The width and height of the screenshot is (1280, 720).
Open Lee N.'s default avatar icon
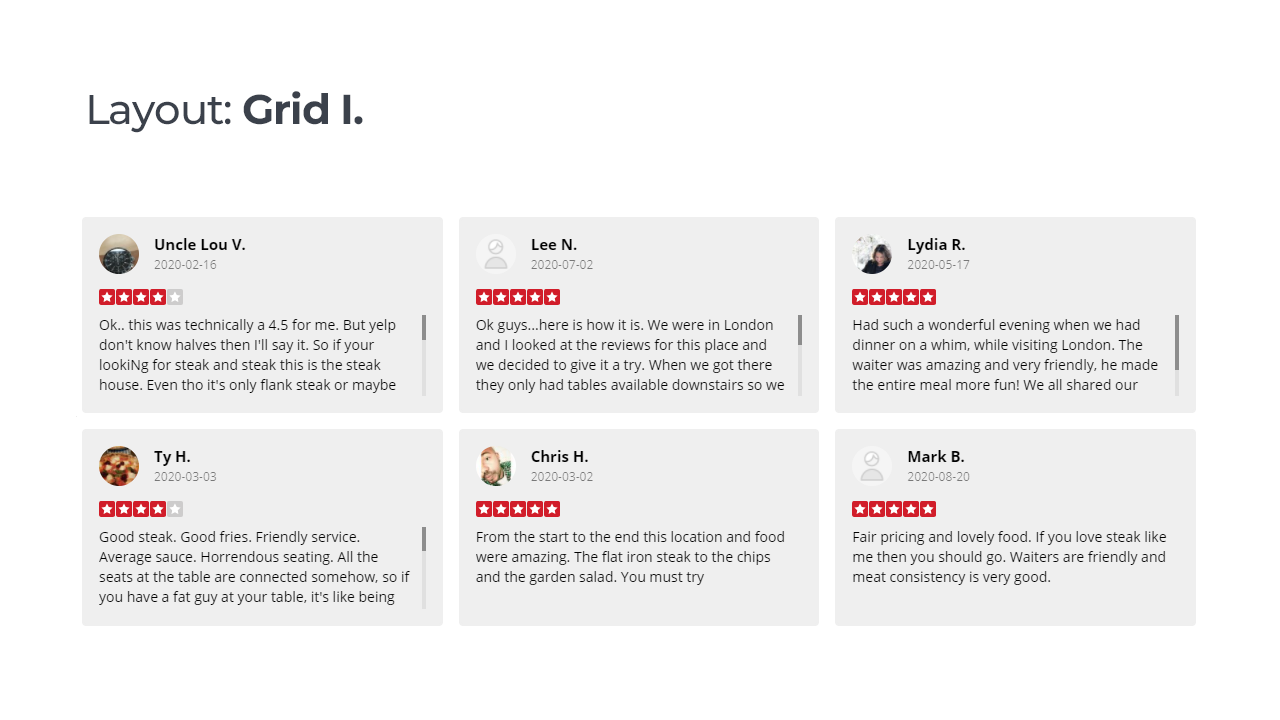(496, 254)
